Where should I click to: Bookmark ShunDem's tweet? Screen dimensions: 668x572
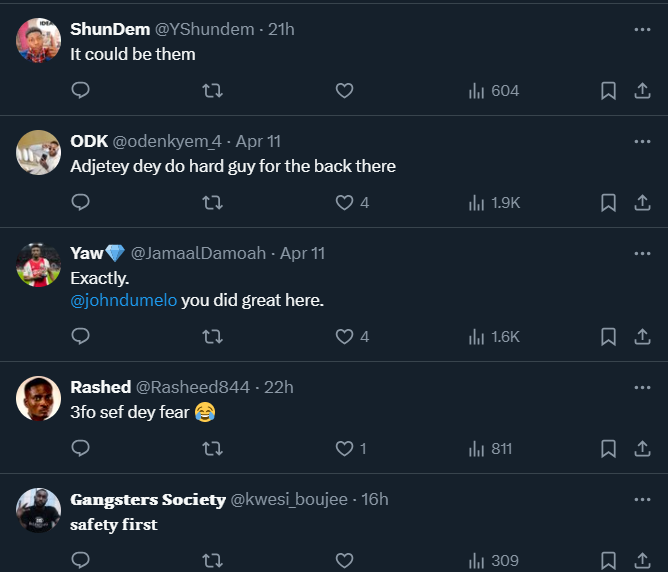click(x=608, y=91)
